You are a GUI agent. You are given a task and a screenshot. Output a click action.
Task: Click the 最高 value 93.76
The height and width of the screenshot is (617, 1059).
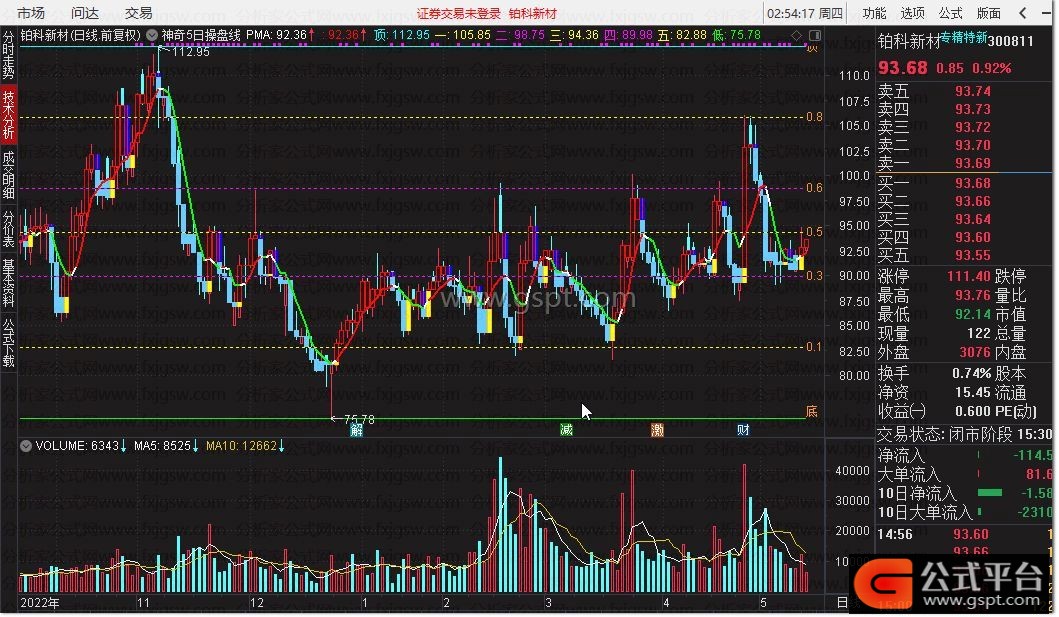click(x=973, y=296)
